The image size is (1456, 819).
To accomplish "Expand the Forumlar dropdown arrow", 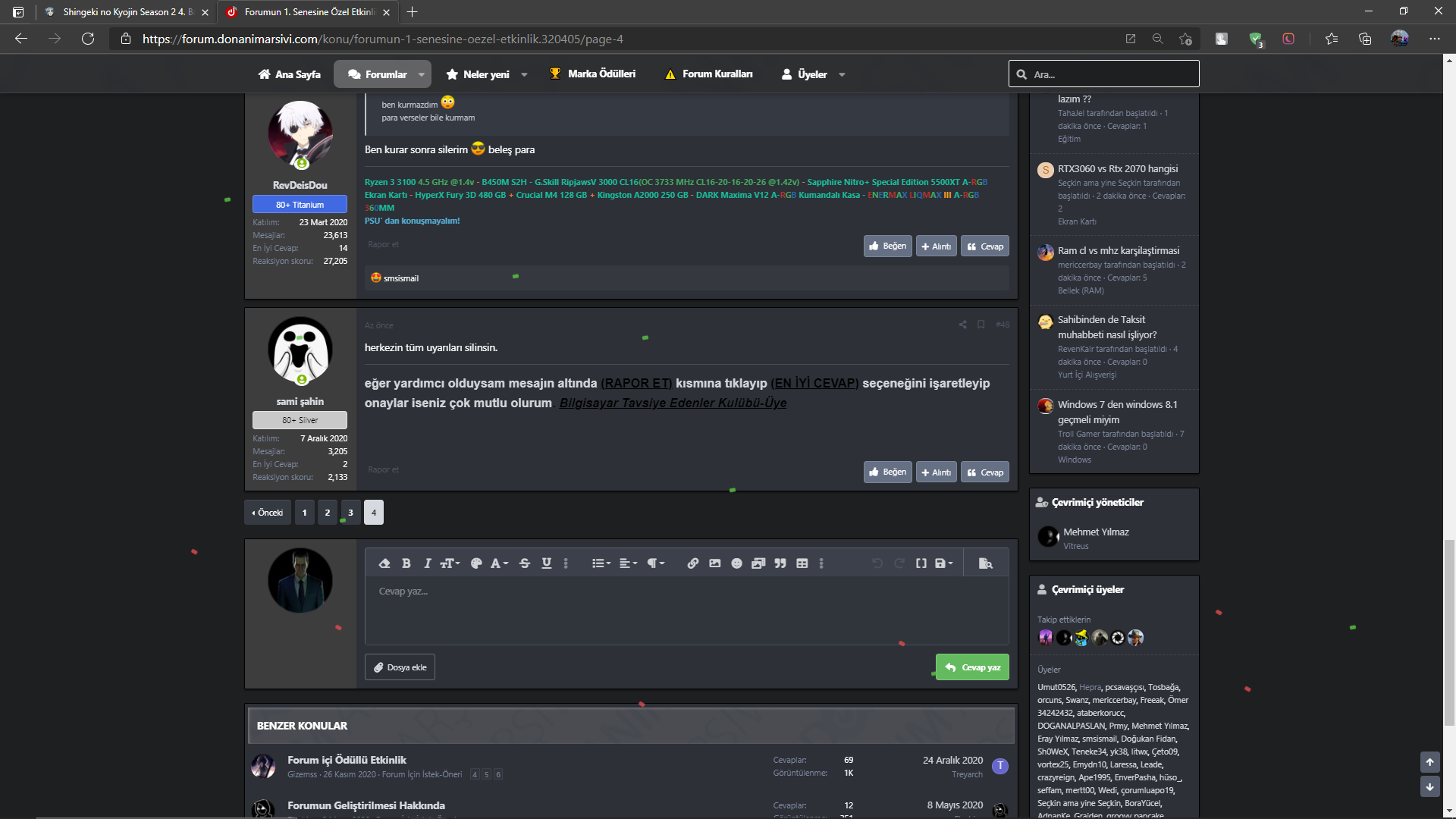I will point(422,74).
